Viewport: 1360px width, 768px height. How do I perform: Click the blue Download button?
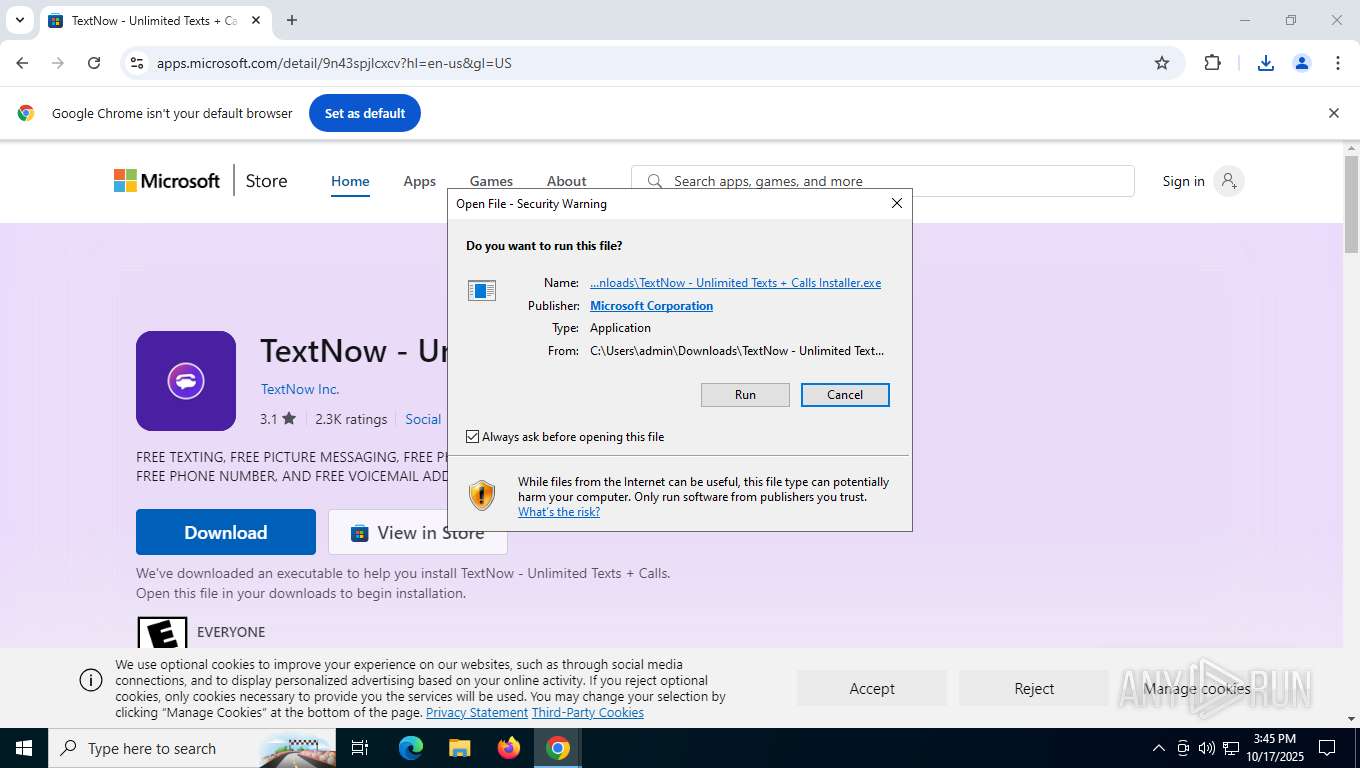[x=226, y=532]
